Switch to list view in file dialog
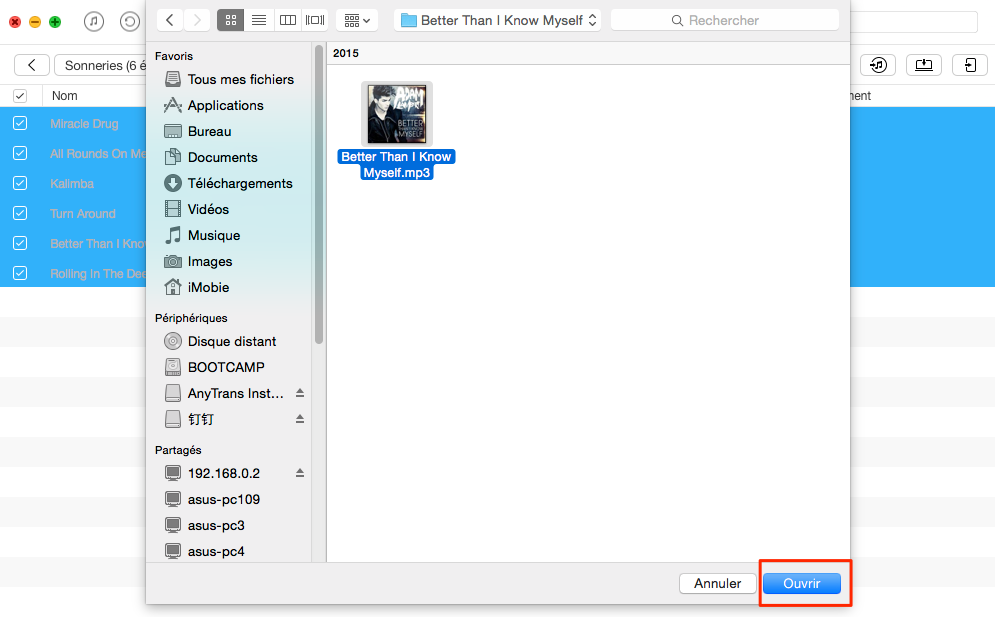Image resolution: width=995 pixels, height=617 pixels. click(259, 20)
